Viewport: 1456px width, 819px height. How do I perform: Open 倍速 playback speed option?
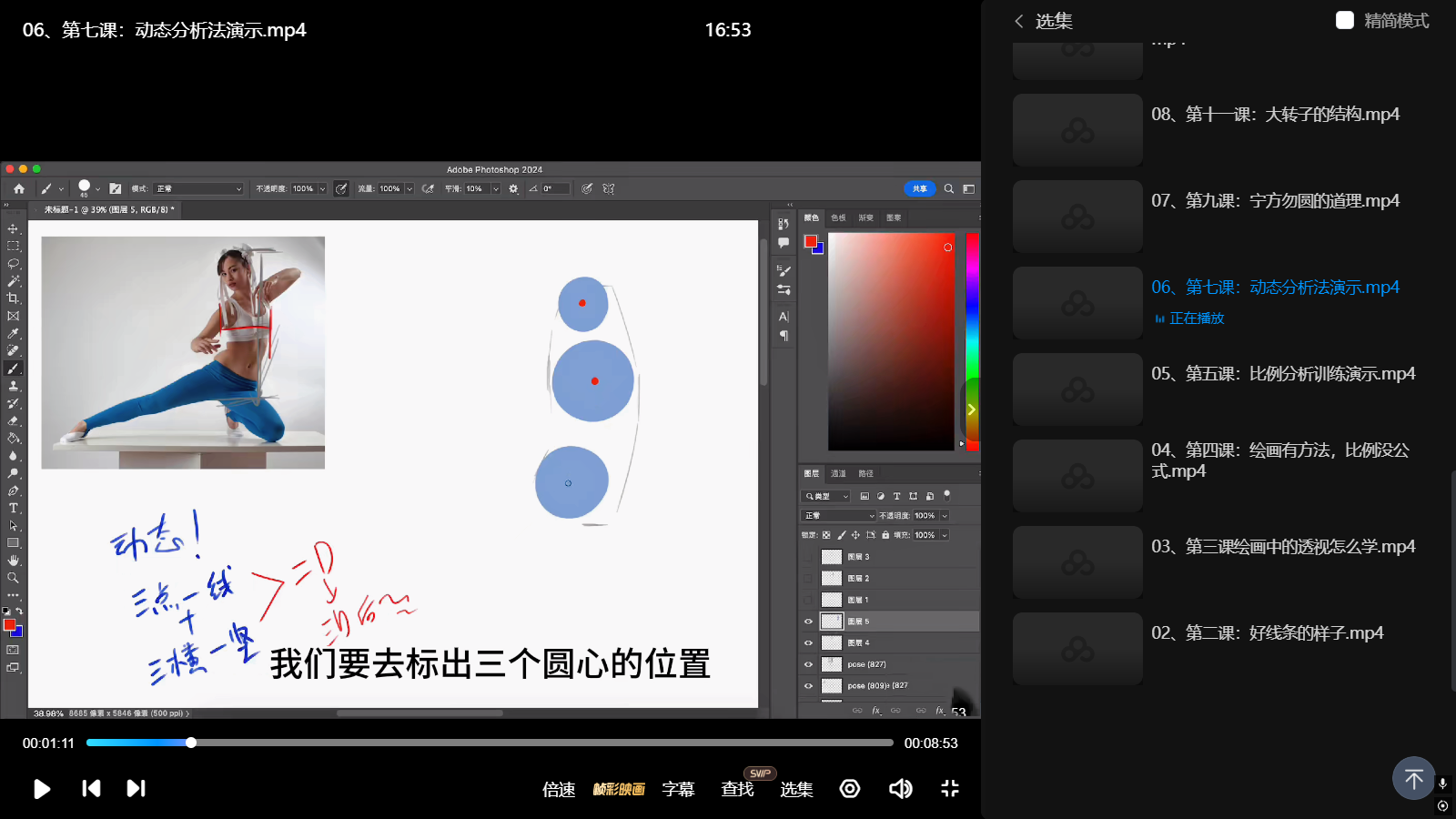coord(559,789)
